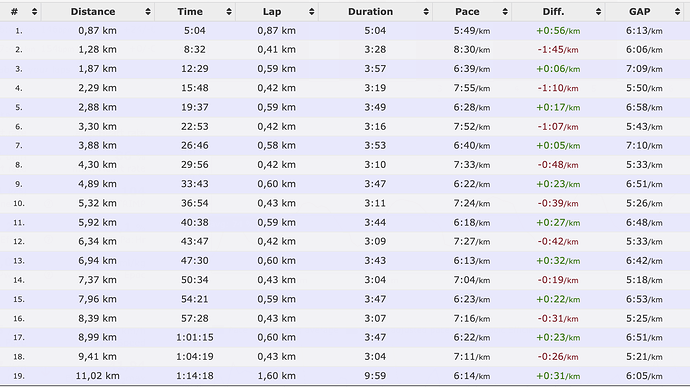Click sort arrows icon in GAP header
The image size is (690, 387).
pos(678,12)
